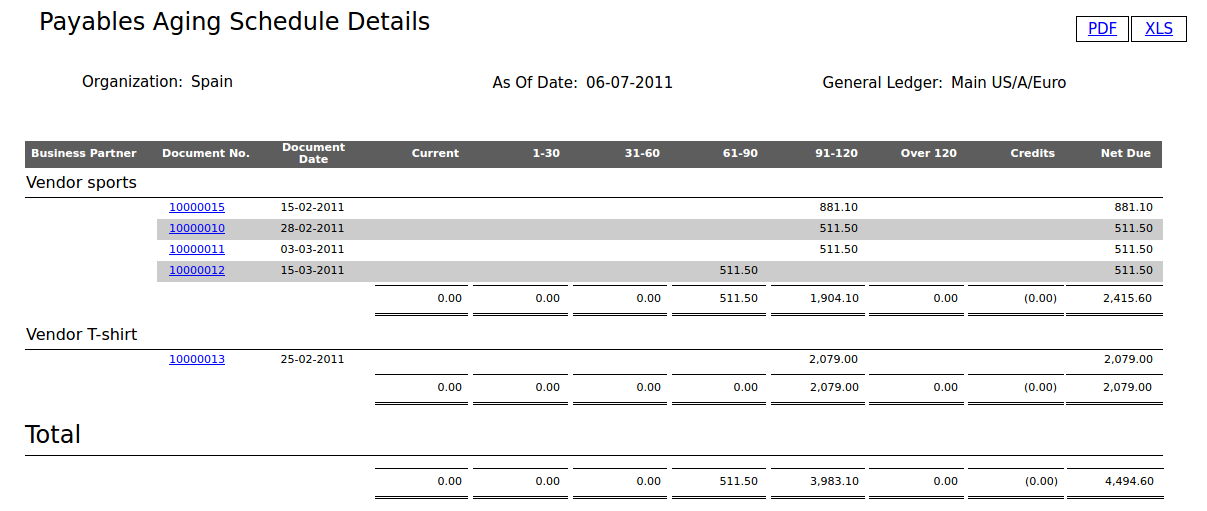1207x511 pixels.
Task: Click the Credits column header
Action: 1032,154
